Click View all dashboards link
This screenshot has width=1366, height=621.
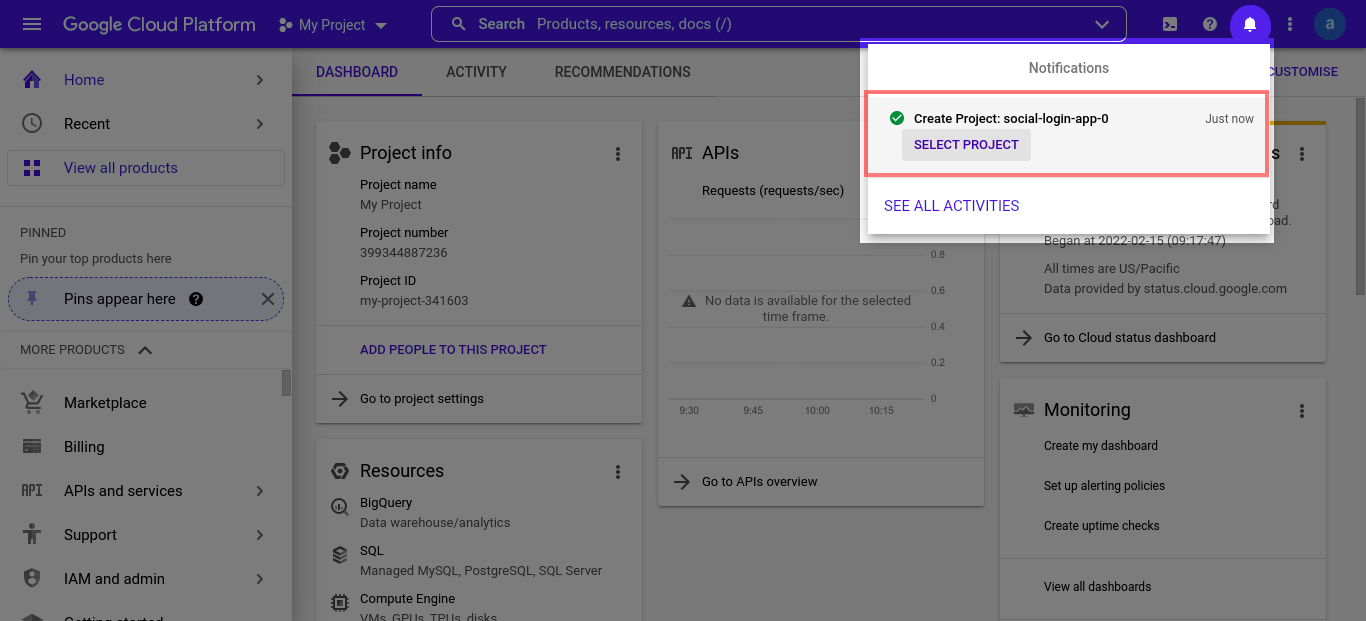point(1097,587)
